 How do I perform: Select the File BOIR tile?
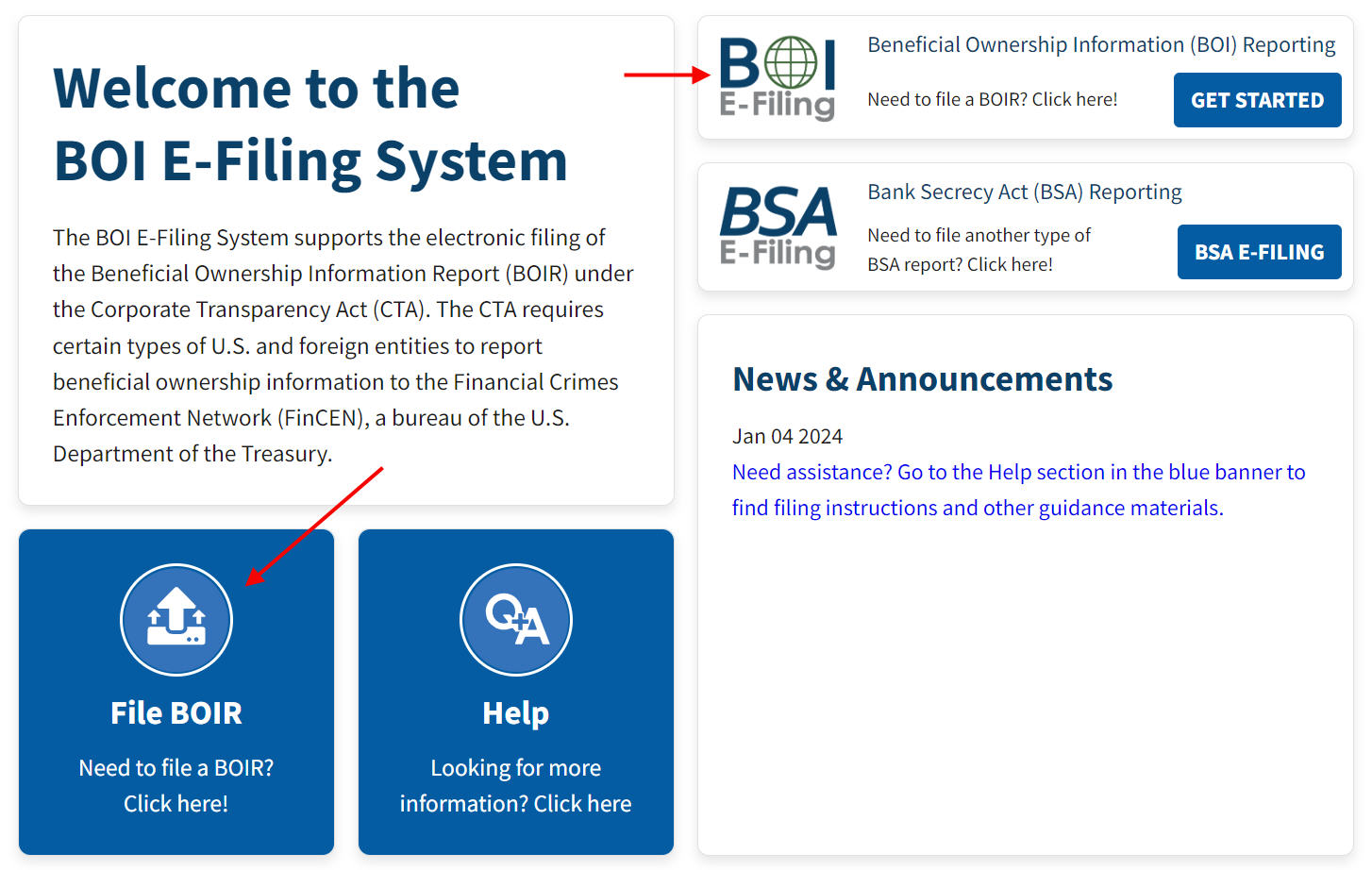176,694
